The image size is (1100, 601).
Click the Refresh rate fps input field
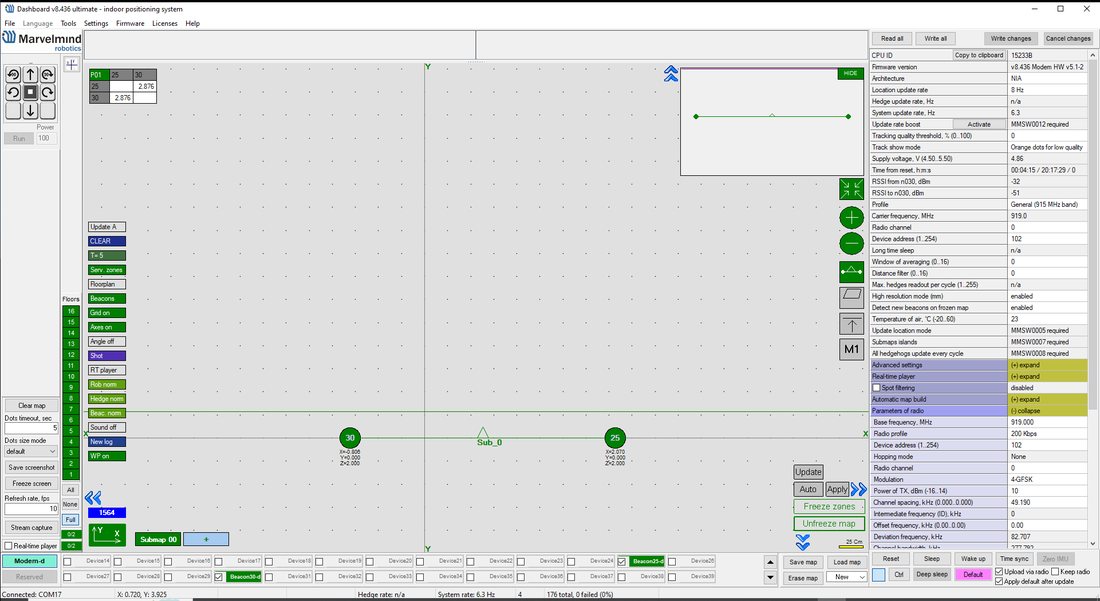[x=31, y=508]
